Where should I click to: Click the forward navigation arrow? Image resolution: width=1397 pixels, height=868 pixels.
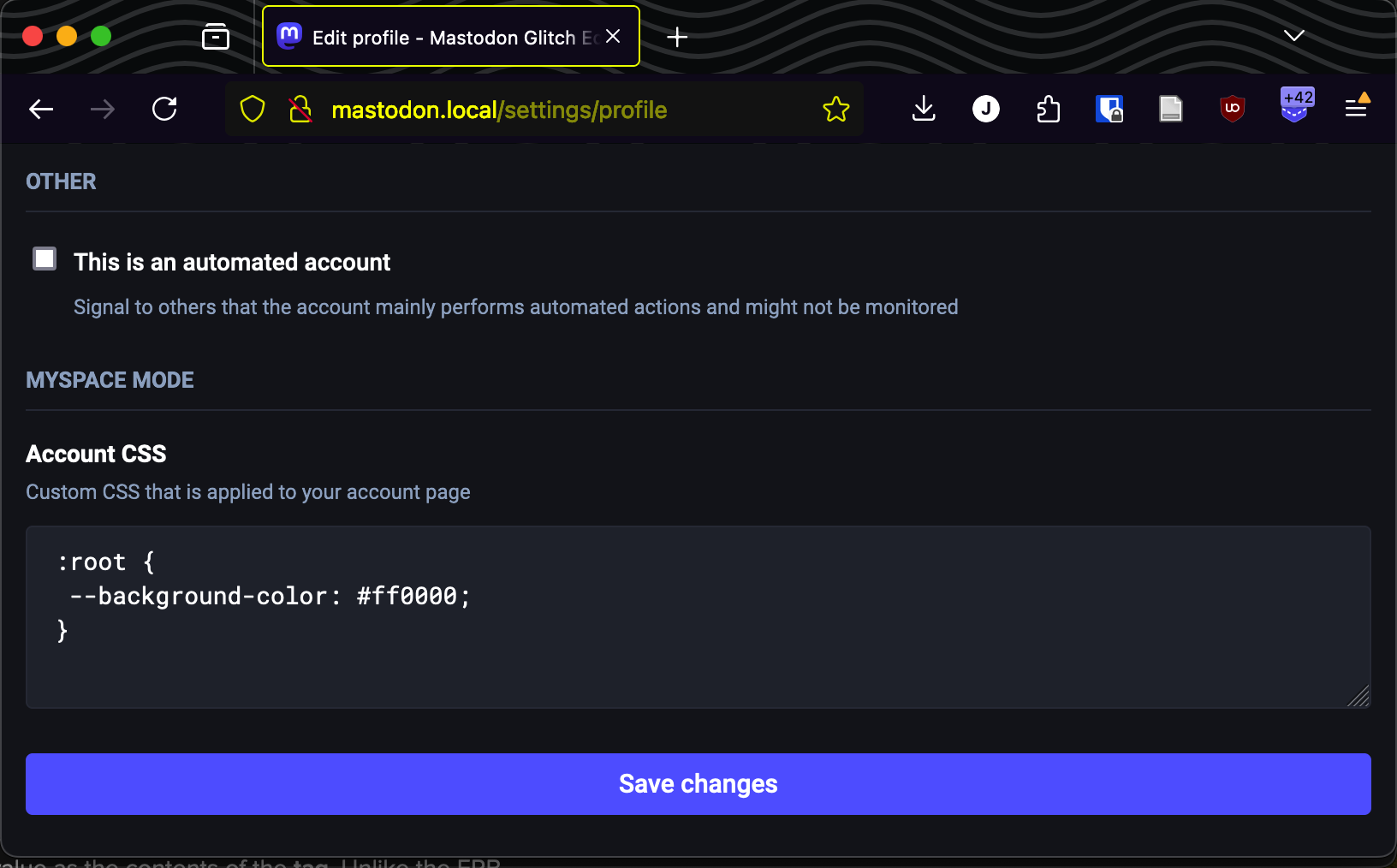[103, 109]
